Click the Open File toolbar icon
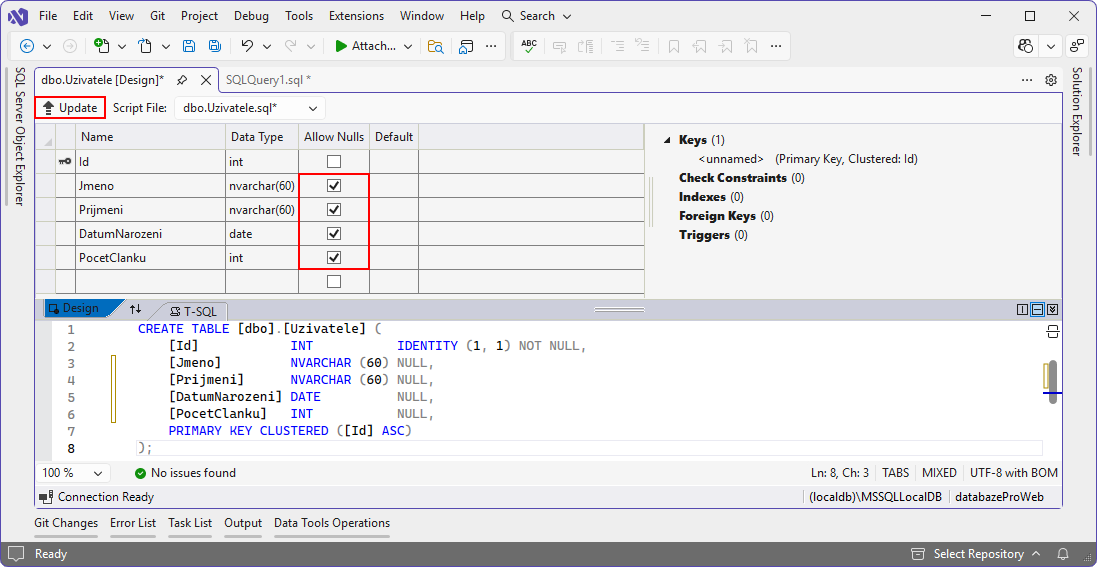Image resolution: width=1097 pixels, height=567 pixels. coord(145,46)
